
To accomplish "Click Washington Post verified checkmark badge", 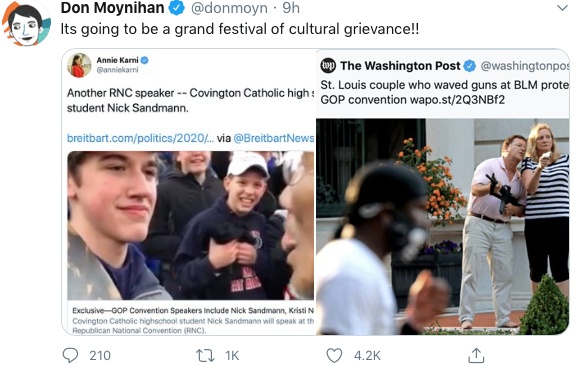I will [x=470, y=66].
